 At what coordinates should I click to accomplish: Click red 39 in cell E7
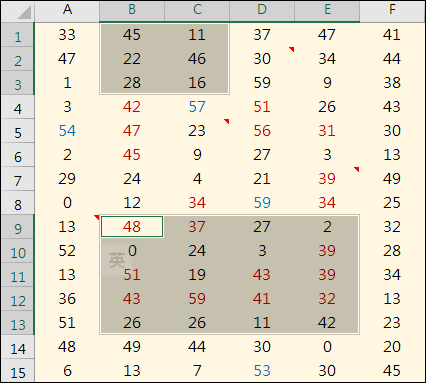tap(327, 179)
